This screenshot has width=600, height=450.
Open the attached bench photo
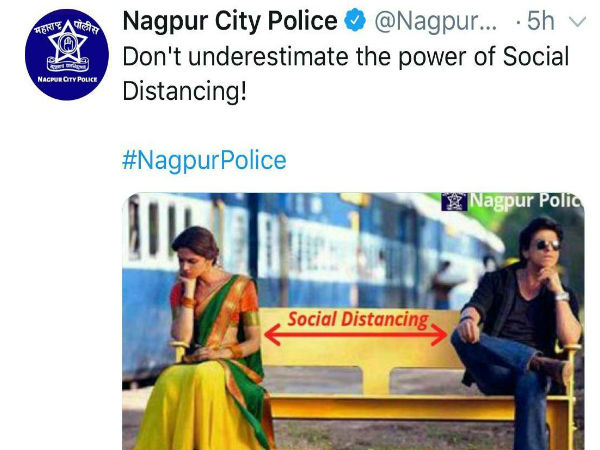(353, 321)
